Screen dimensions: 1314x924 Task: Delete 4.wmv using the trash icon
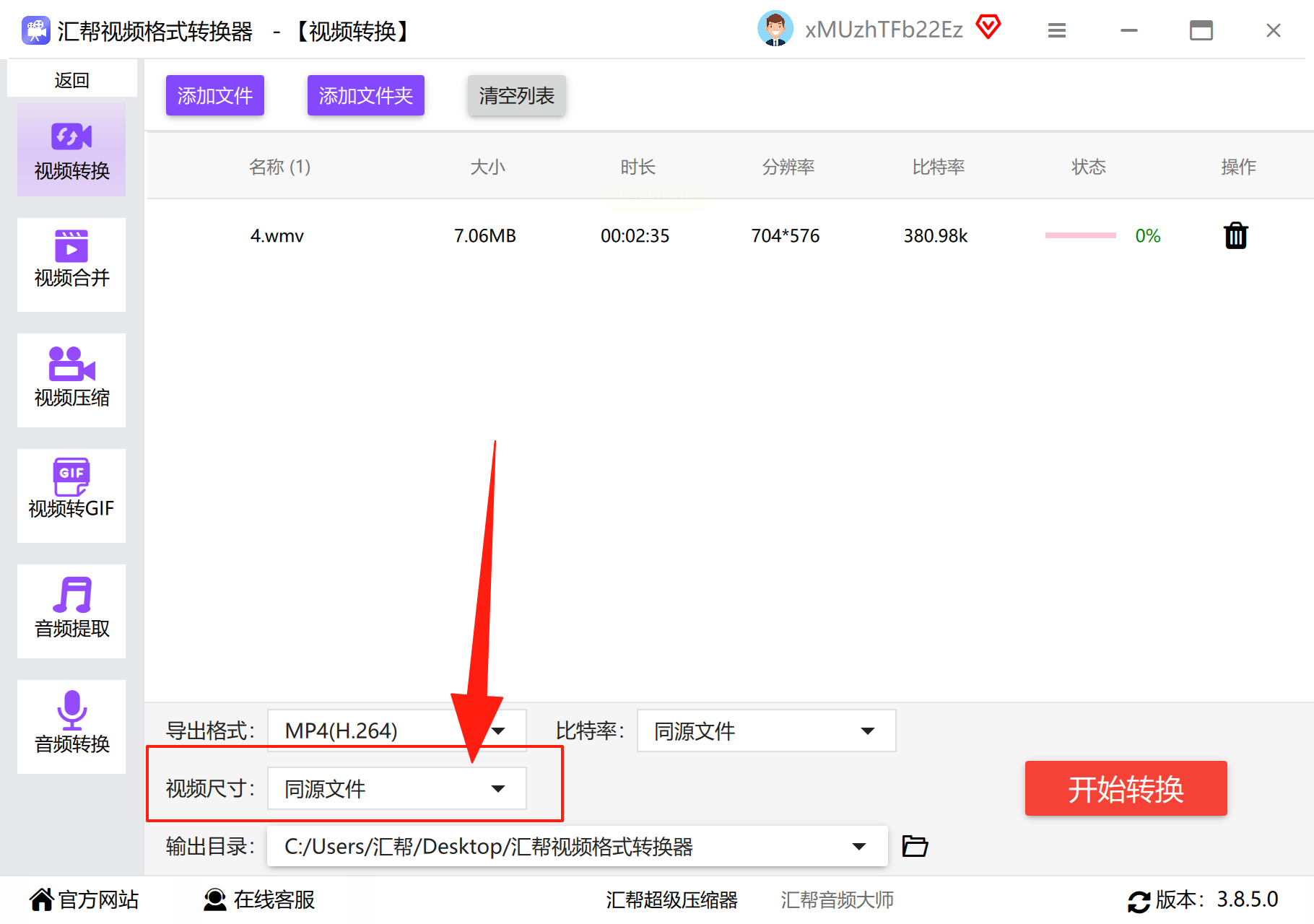(x=1235, y=235)
